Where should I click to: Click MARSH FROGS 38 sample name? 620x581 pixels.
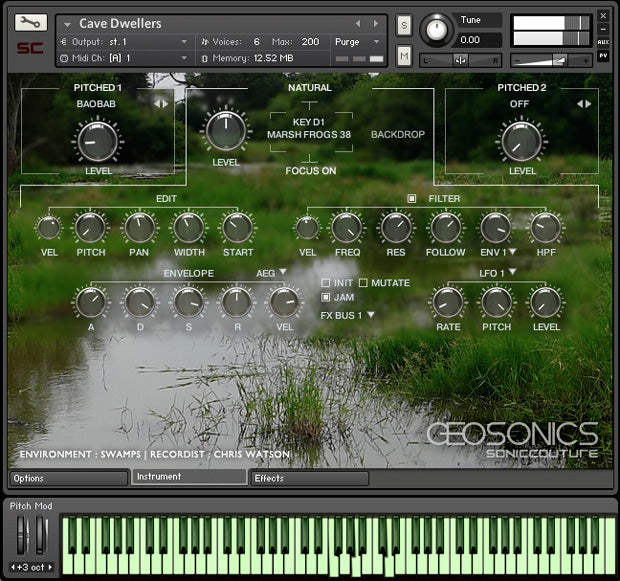click(x=309, y=134)
